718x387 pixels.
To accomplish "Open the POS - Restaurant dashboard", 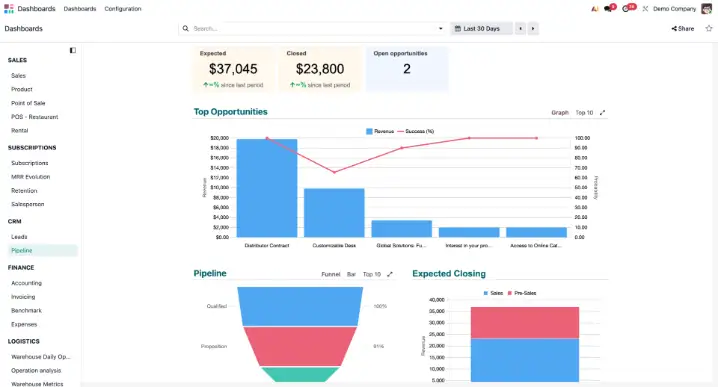I will pyautogui.click(x=35, y=117).
